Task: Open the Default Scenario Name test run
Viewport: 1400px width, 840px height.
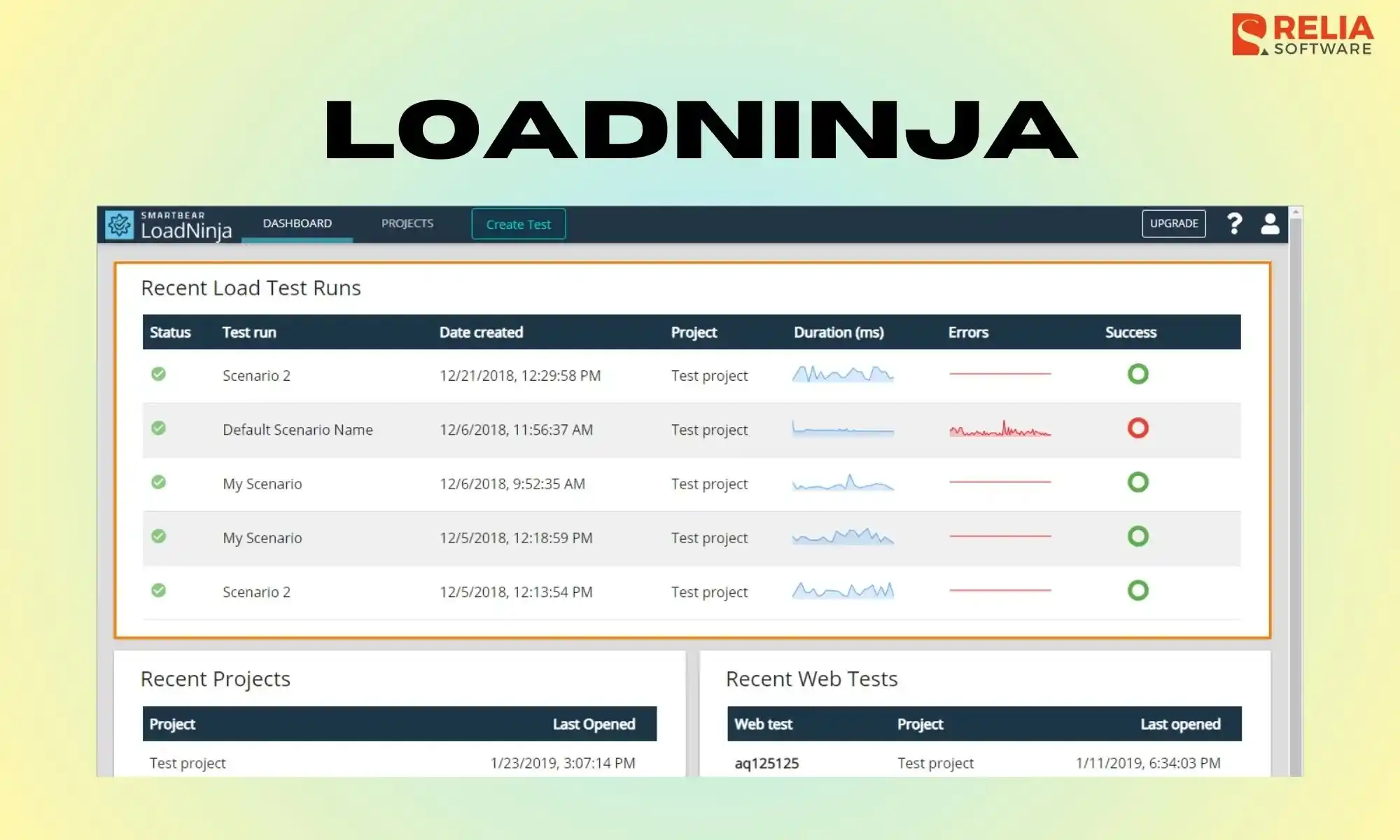Action: [297, 430]
